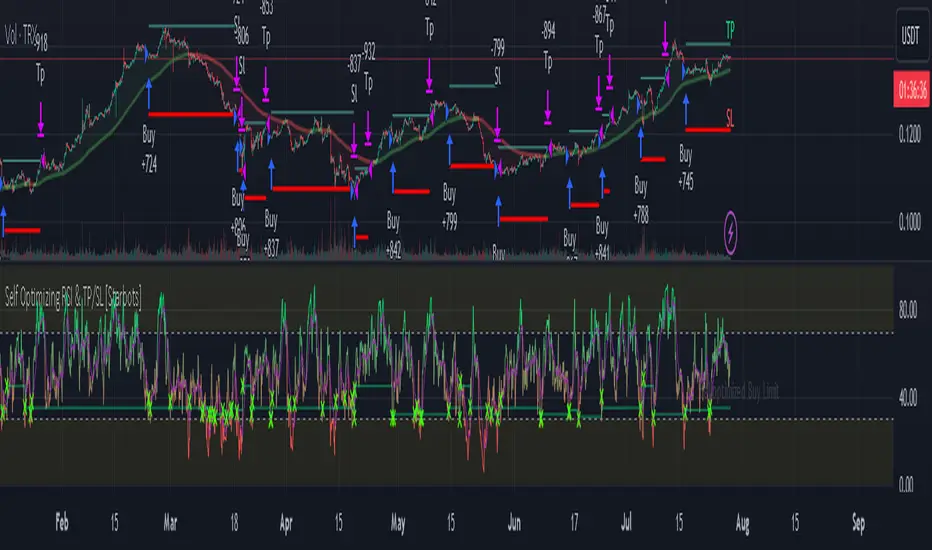Click the -894 Tp exit label
932x550 pixels.
pos(548,46)
